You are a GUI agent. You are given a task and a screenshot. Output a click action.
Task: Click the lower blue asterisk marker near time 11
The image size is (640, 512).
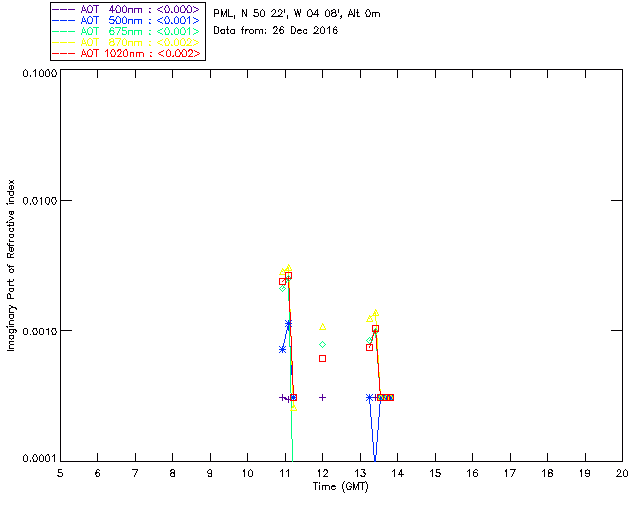(282, 349)
